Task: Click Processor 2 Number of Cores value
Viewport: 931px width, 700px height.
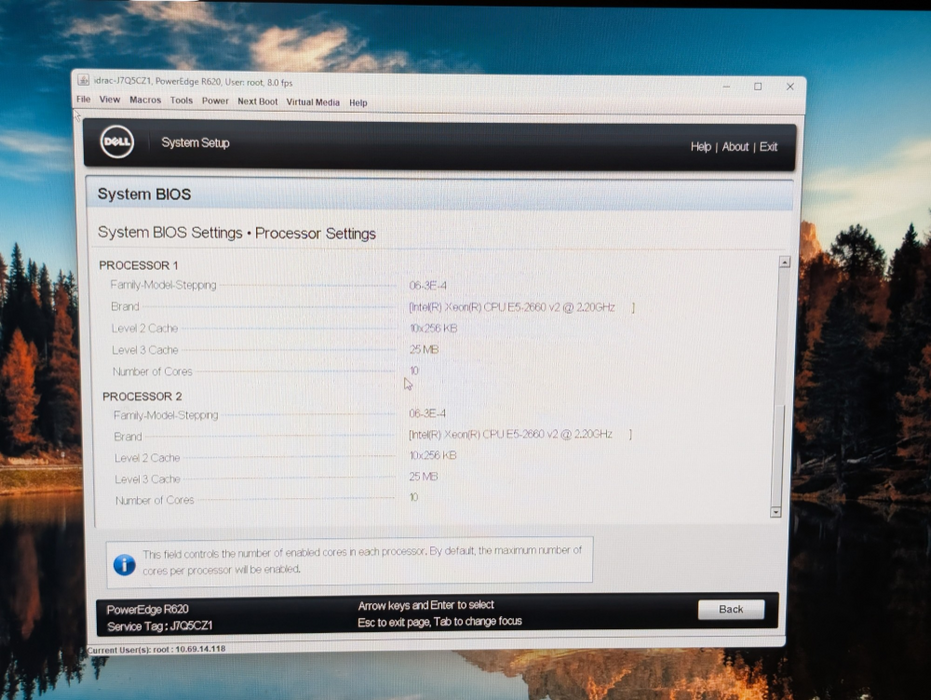Action: click(414, 497)
